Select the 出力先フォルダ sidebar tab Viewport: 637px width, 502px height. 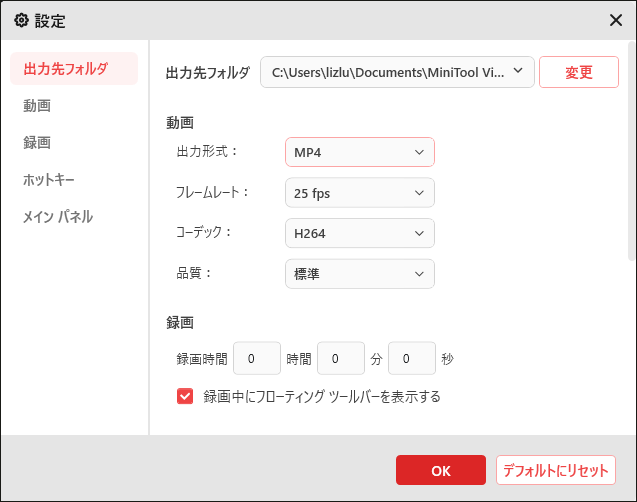pyautogui.click(x=74, y=69)
